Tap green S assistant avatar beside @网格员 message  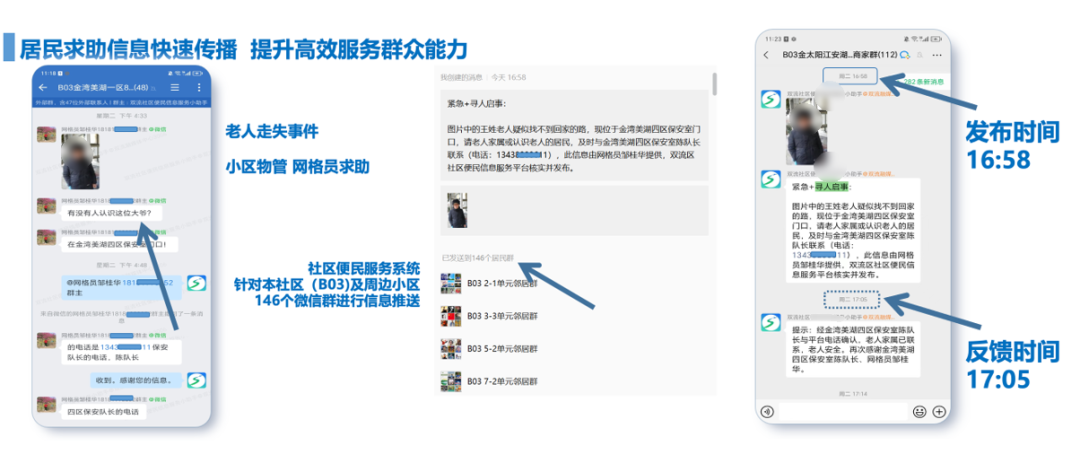coord(197,283)
